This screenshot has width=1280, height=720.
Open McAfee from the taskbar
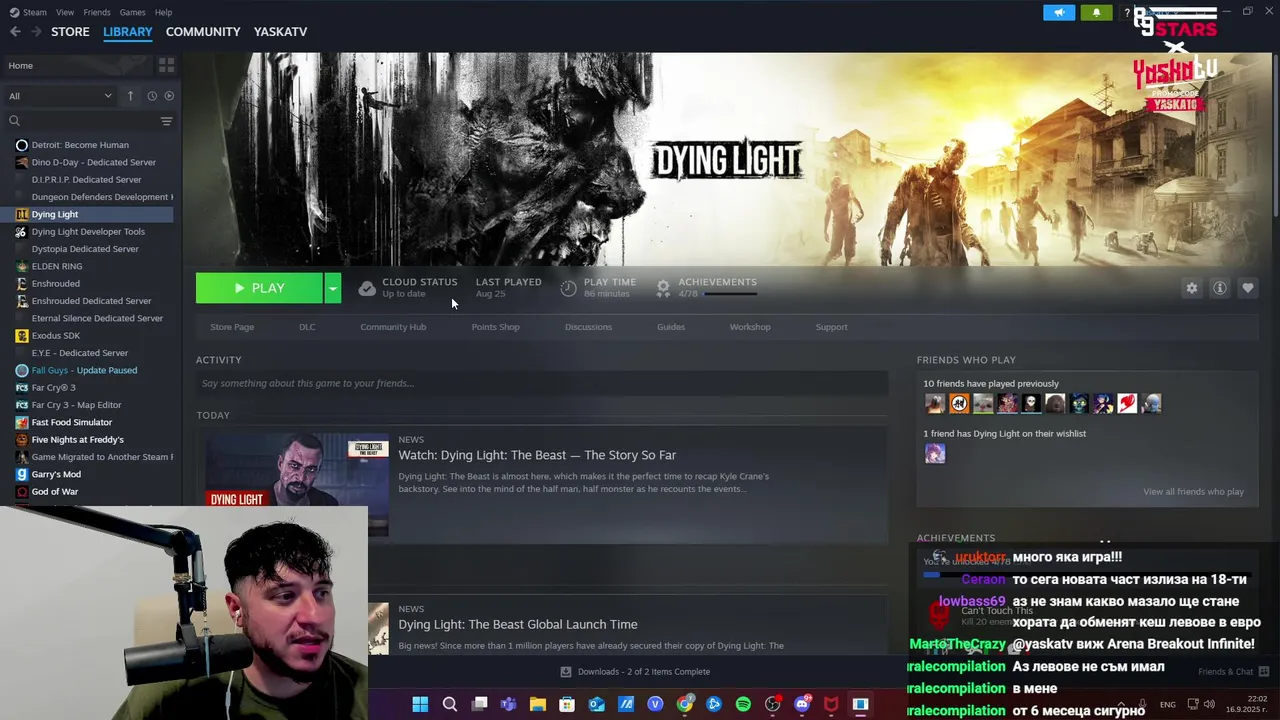point(831,704)
